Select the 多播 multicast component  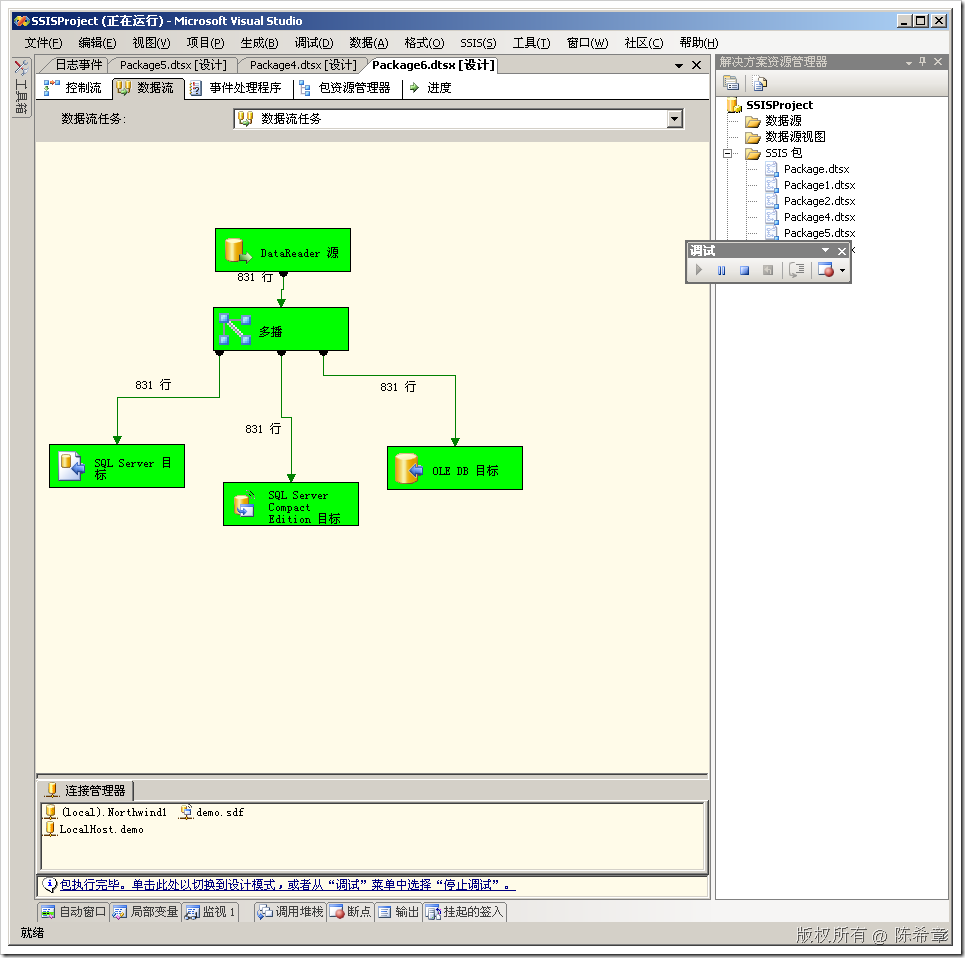[281, 329]
